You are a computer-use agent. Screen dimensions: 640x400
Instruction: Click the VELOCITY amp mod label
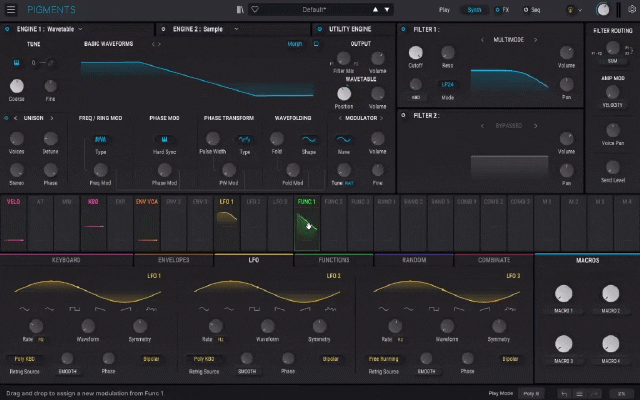pyautogui.click(x=613, y=105)
